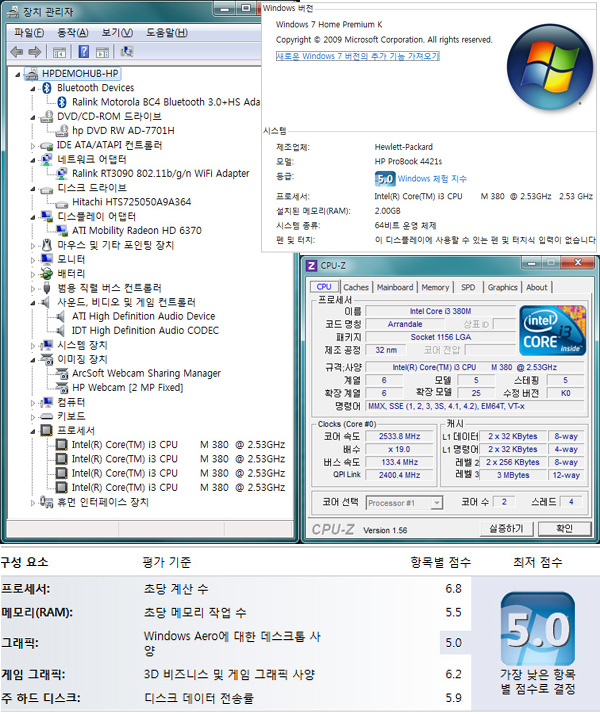Collapse the 디스플레이 어댑터 node
Image resolution: width=600 pixels, height=714 pixels.
pos(33,217)
